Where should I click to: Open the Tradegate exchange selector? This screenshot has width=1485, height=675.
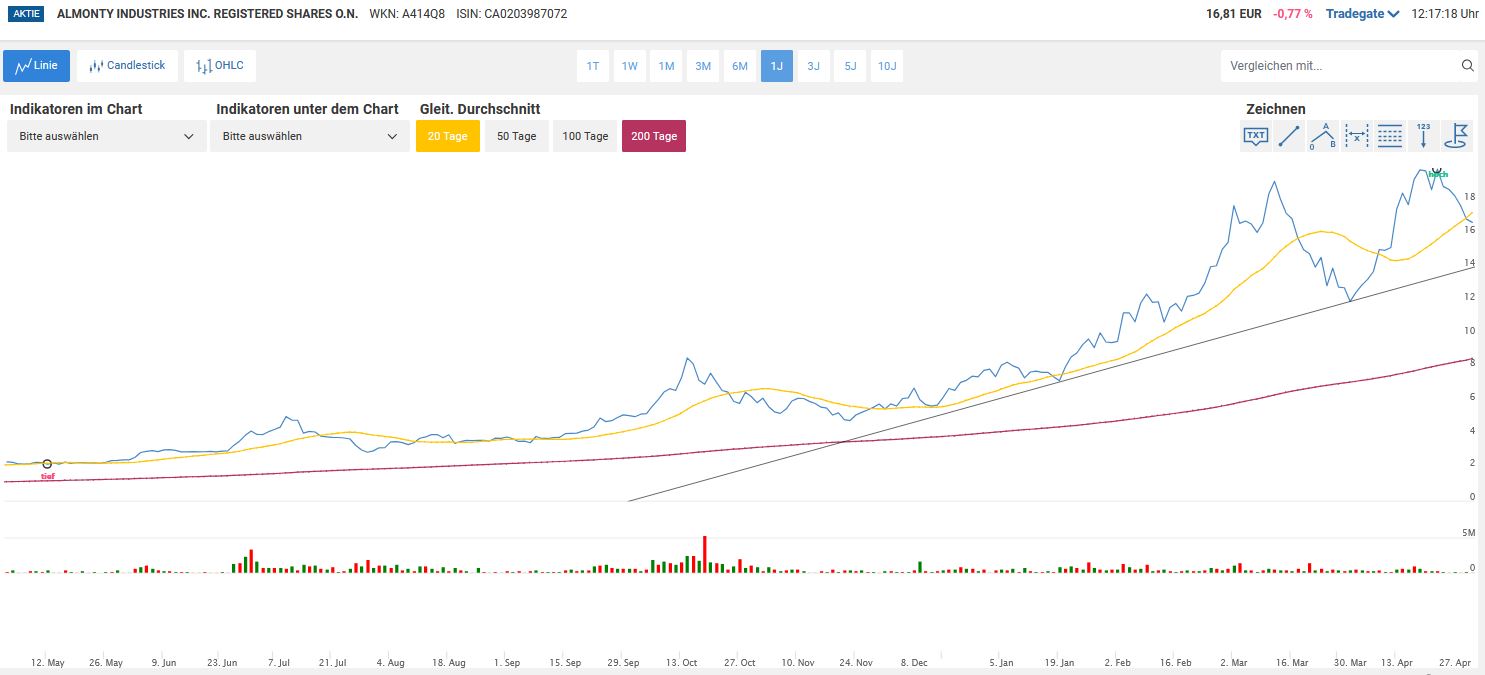tap(1361, 14)
